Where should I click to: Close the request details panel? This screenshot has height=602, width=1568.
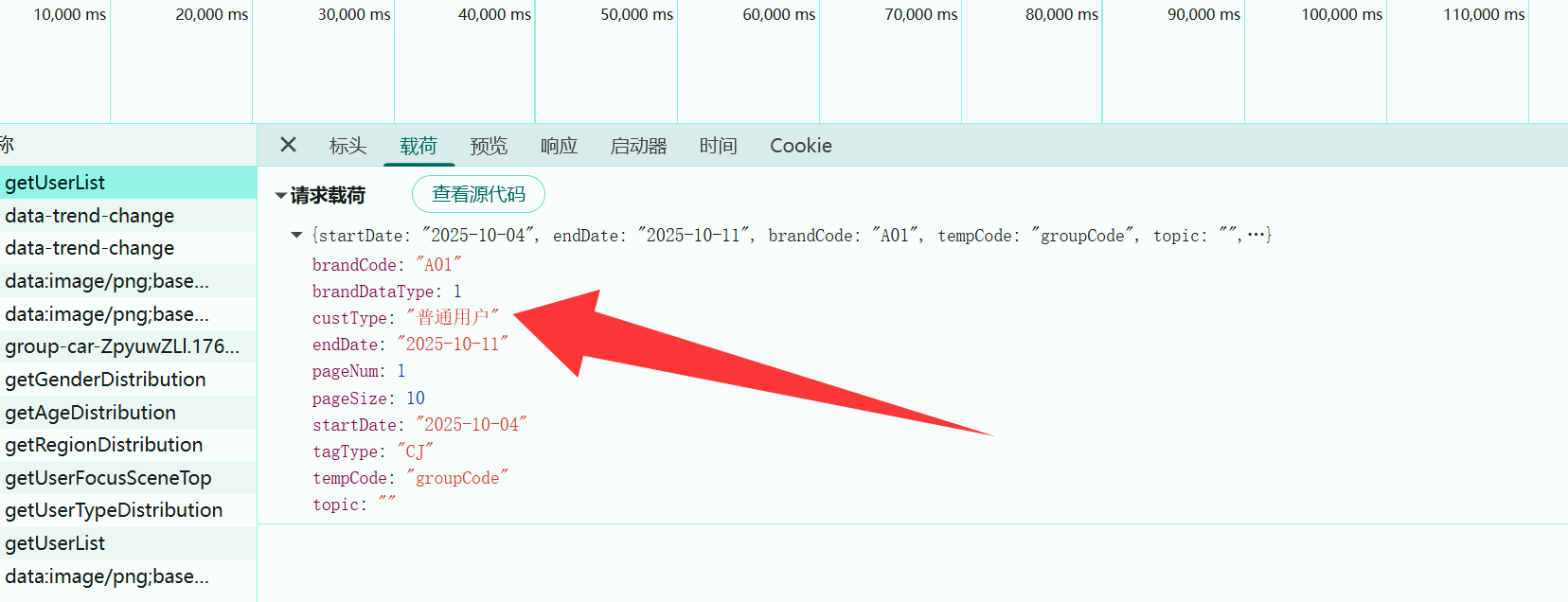point(289,145)
